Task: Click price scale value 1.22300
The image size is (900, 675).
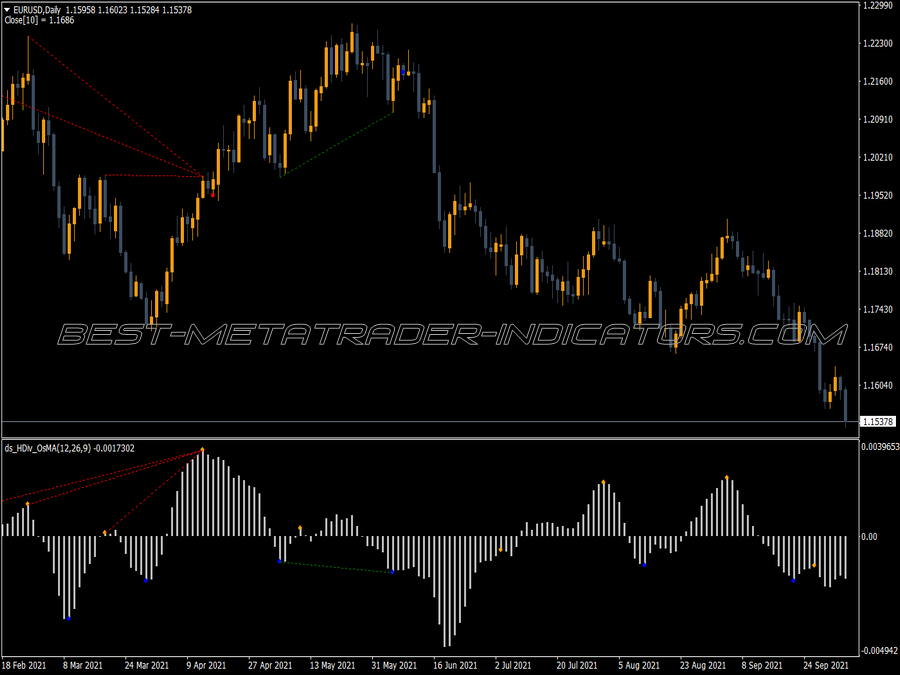Action: tap(878, 44)
